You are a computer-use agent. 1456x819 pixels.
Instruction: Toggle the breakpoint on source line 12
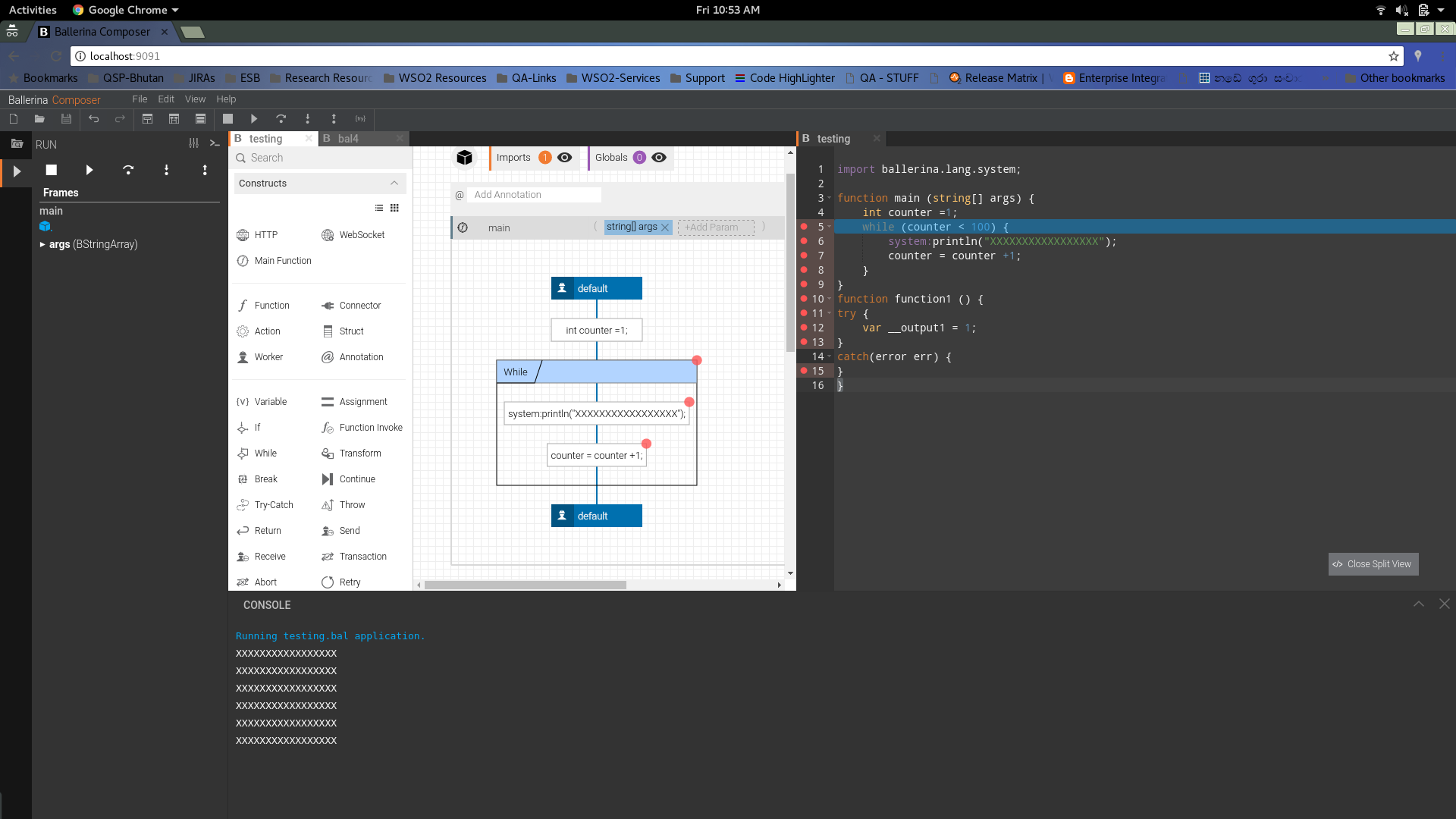click(x=804, y=328)
